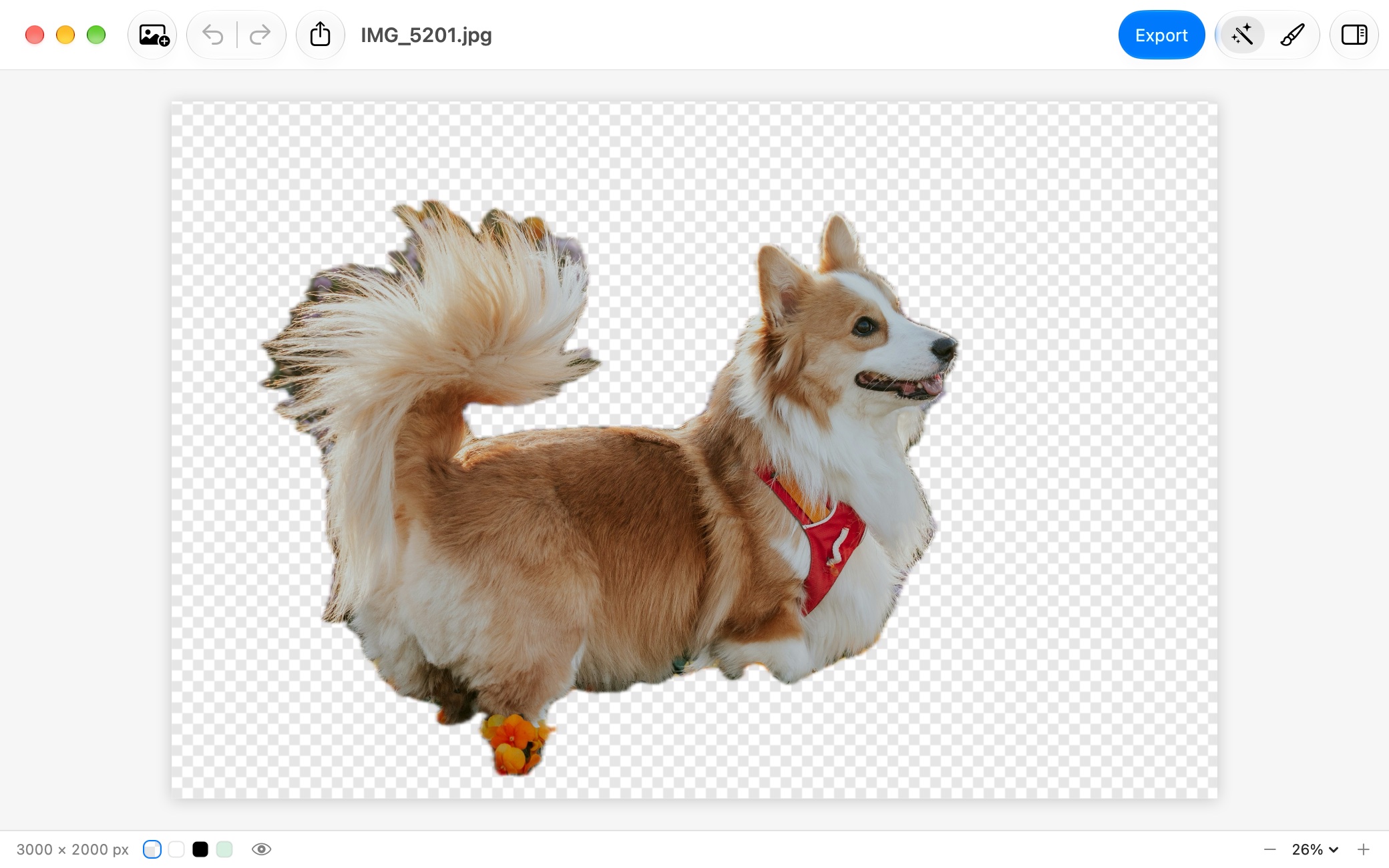1389x868 pixels.
Task: Maximize the window with the green button
Action: (x=96, y=35)
